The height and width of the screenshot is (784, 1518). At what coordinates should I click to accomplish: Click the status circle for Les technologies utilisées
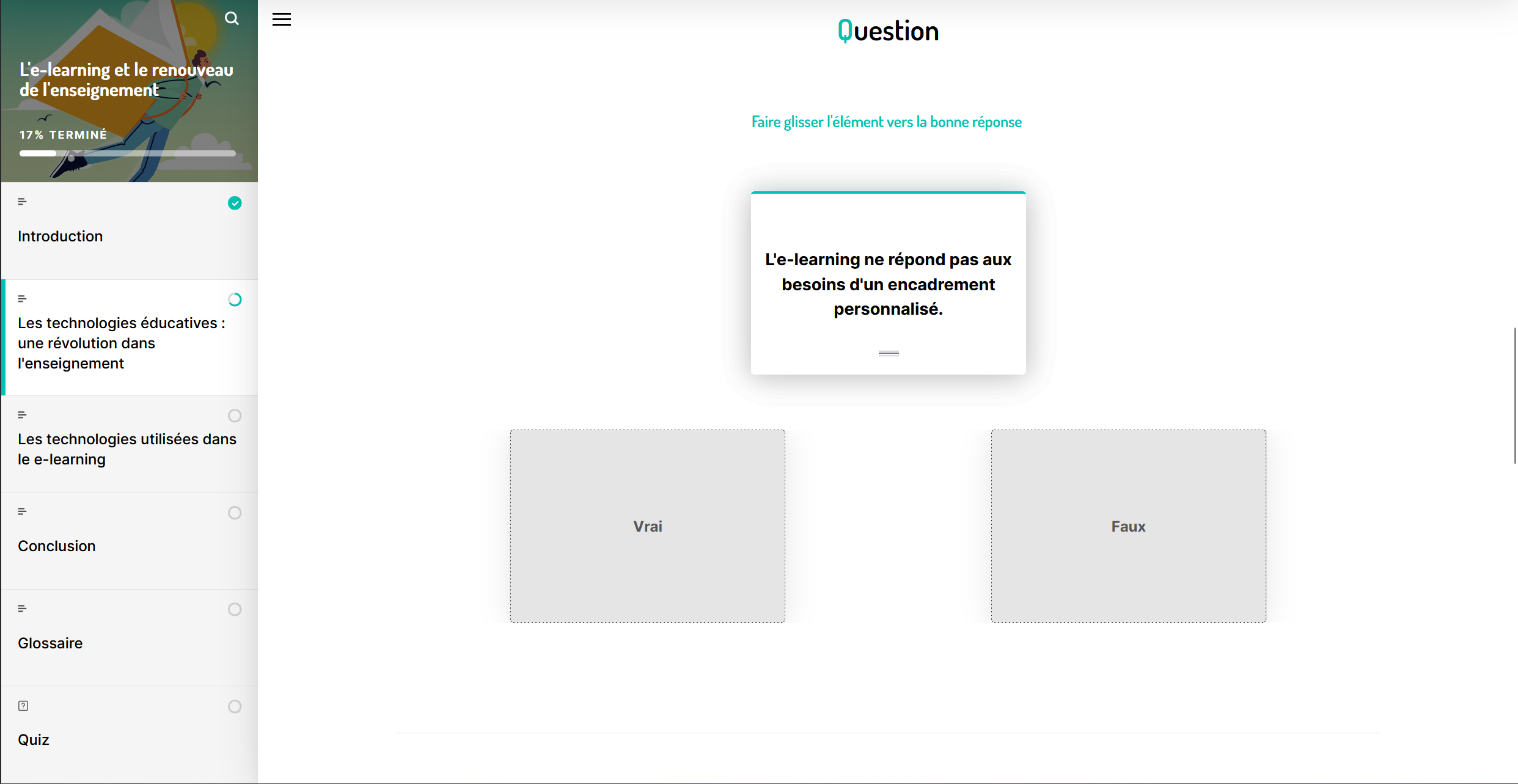pos(235,416)
